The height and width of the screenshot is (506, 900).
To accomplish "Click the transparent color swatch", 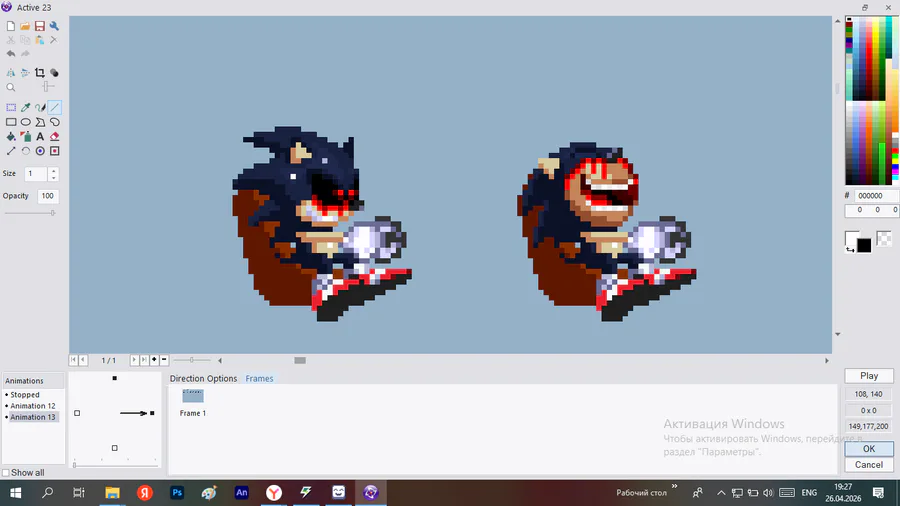I will click(885, 238).
